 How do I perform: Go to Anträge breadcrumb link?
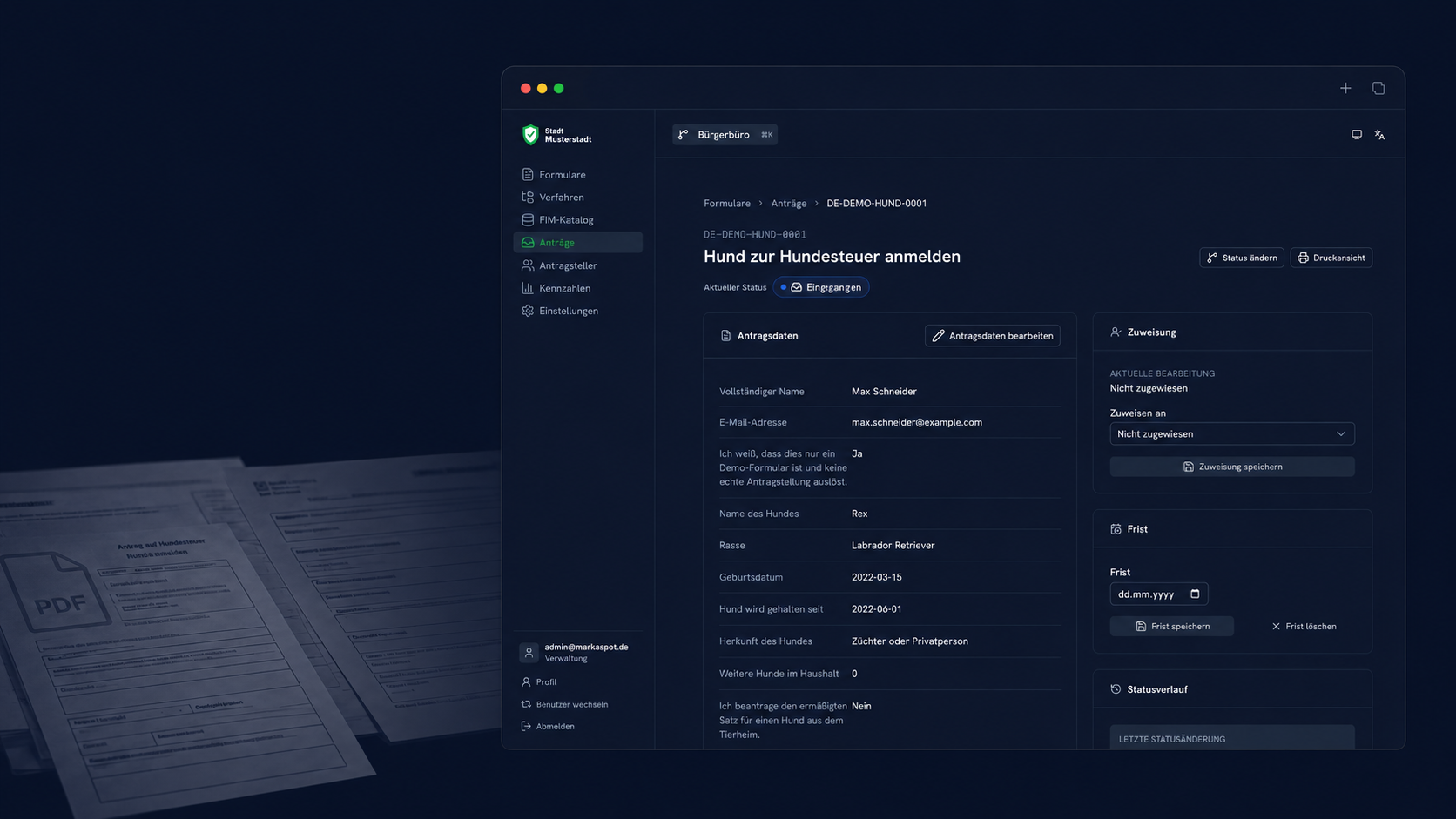click(789, 203)
